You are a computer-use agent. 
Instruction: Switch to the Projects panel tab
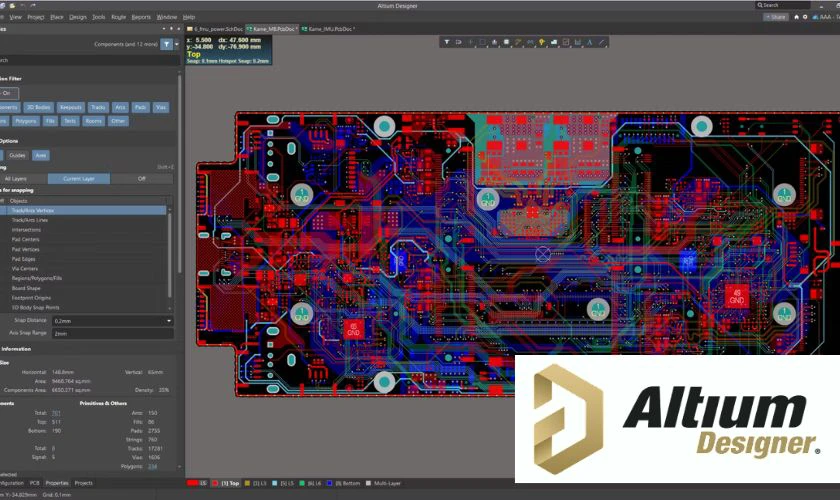pyautogui.click(x=84, y=483)
